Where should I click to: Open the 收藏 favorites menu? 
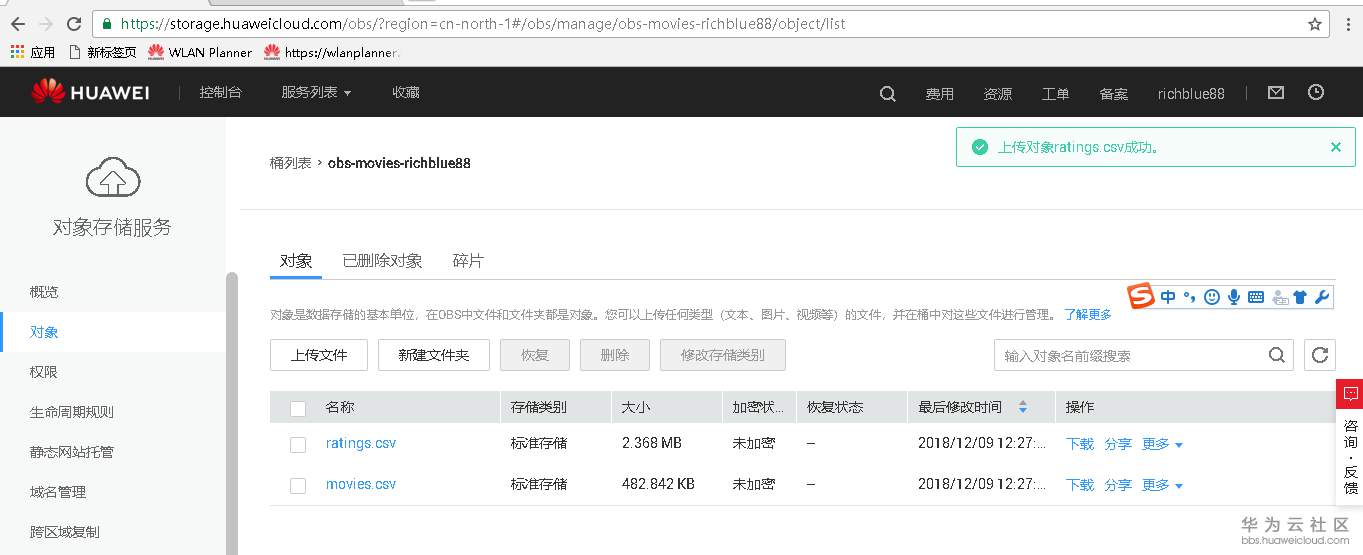pos(406,92)
